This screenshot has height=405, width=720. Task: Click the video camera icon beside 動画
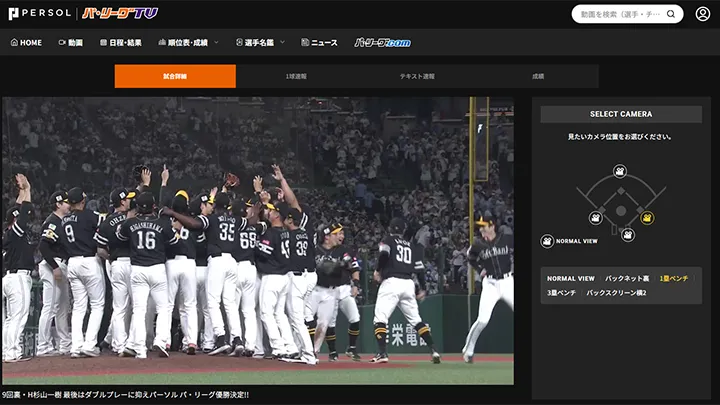pos(62,42)
